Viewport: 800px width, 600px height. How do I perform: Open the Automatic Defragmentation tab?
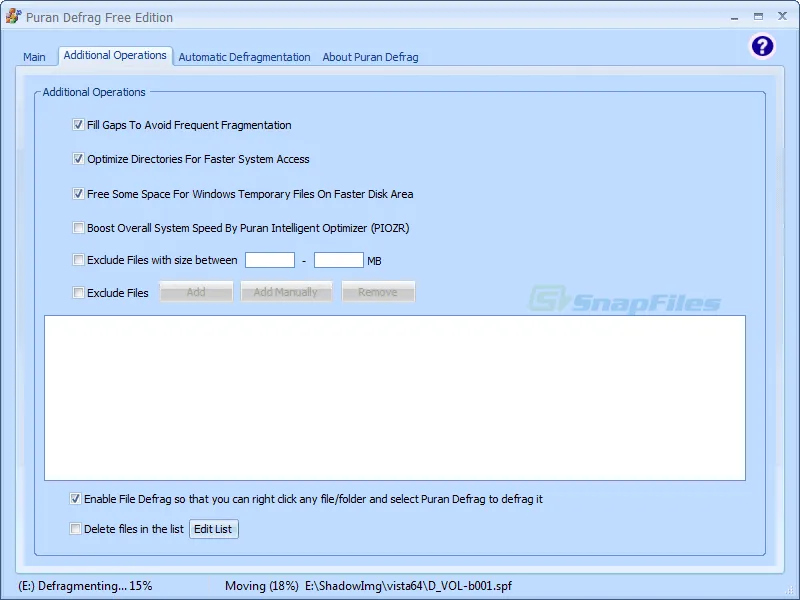[244, 57]
